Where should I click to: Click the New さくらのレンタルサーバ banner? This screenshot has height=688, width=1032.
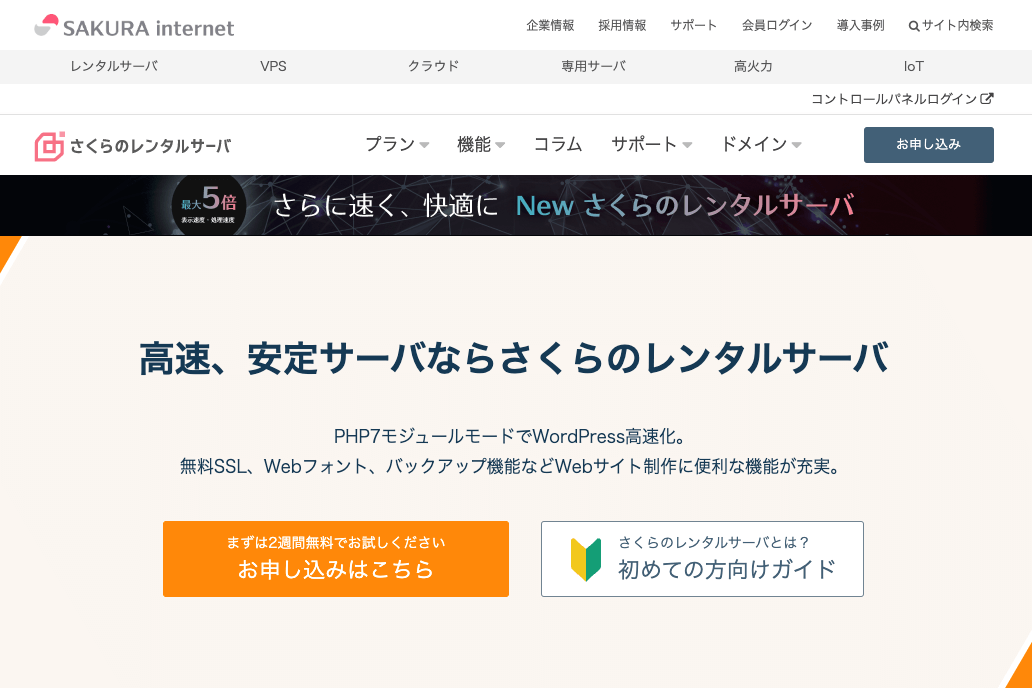[563, 206]
